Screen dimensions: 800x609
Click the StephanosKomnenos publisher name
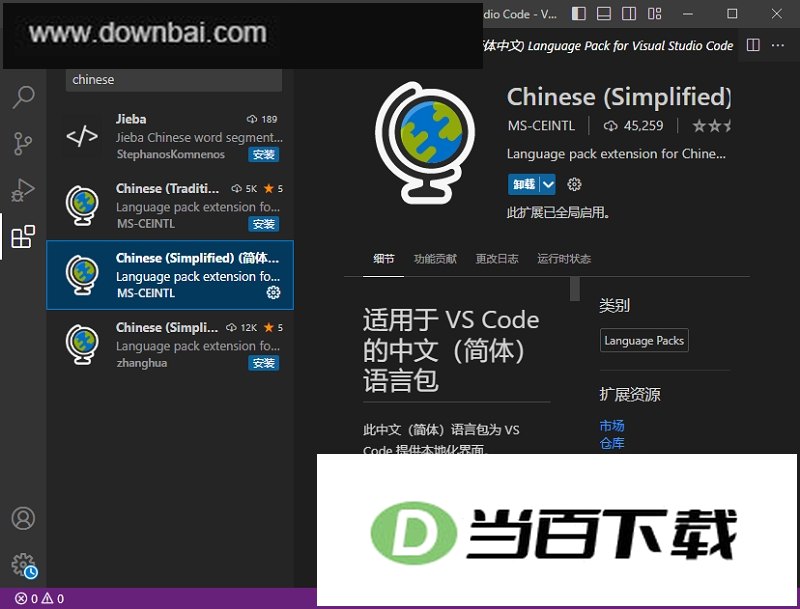pyautogui.click(x=170, y=155)
